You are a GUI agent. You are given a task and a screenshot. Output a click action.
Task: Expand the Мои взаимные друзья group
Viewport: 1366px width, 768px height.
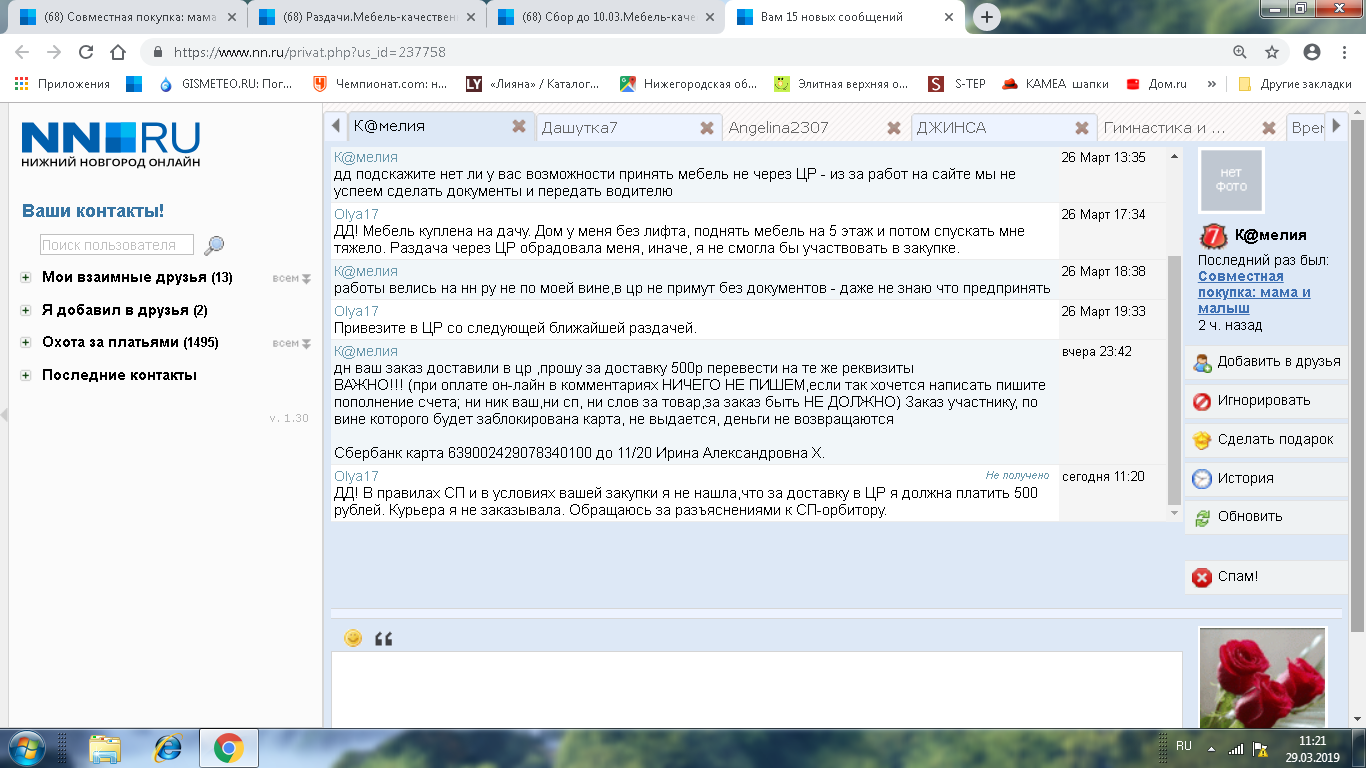[26, 278]
